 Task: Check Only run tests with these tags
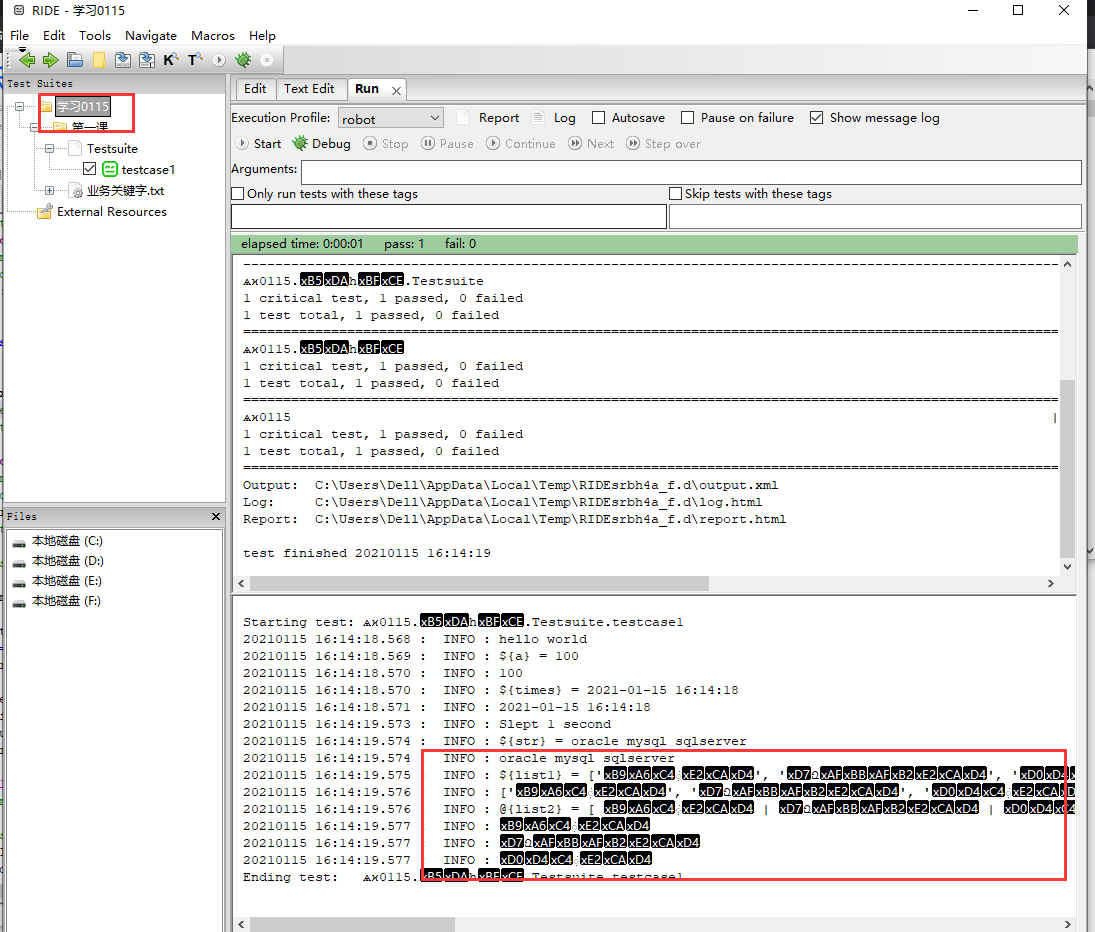click(x=238, y=193)
